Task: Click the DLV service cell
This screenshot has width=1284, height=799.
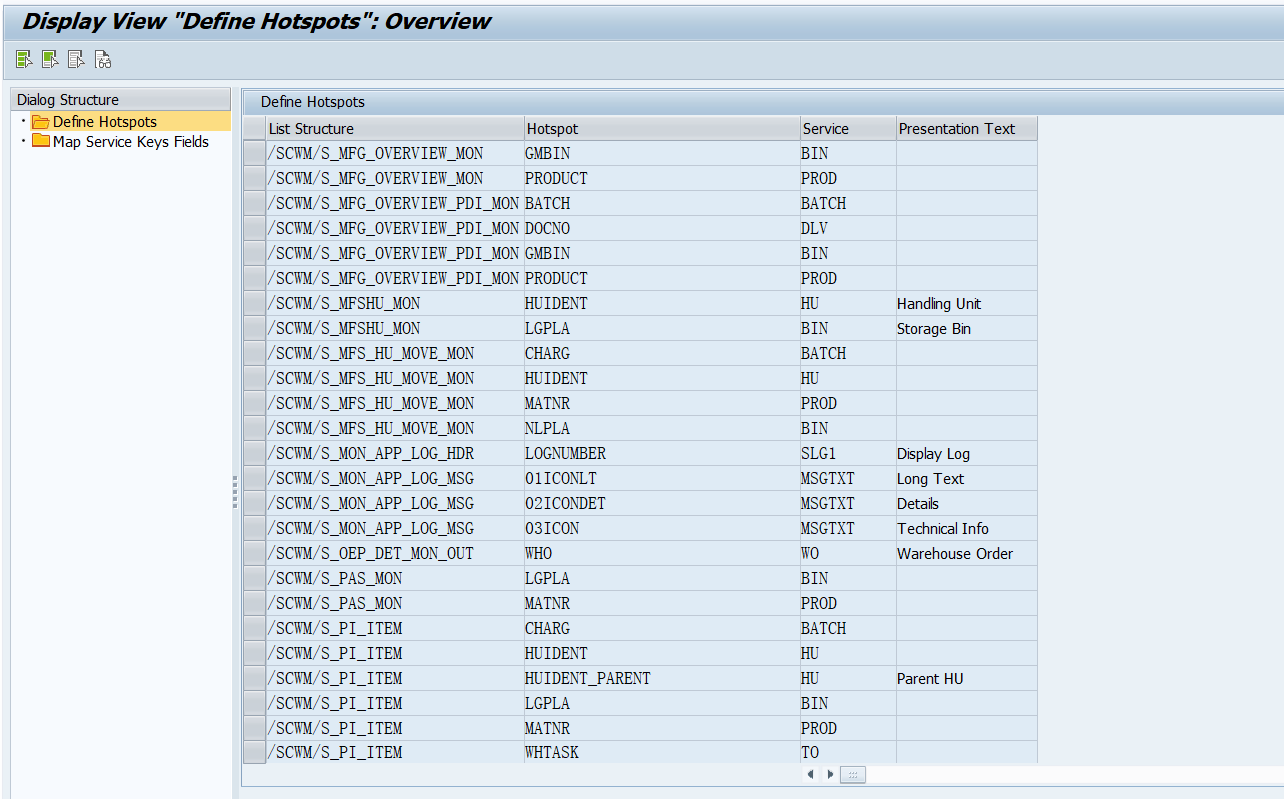Action: 848,229
